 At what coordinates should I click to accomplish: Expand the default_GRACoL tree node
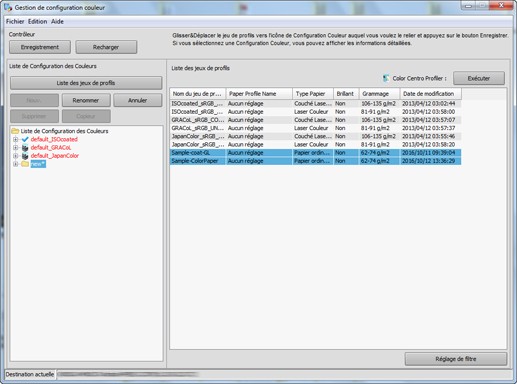[15, 148]
